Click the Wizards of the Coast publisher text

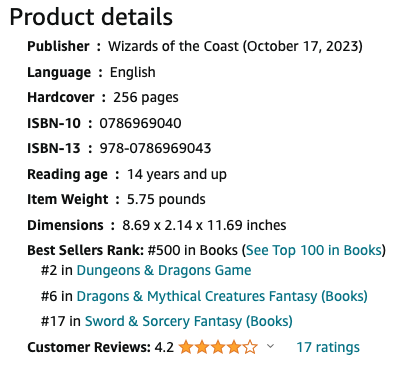point(173,46)
